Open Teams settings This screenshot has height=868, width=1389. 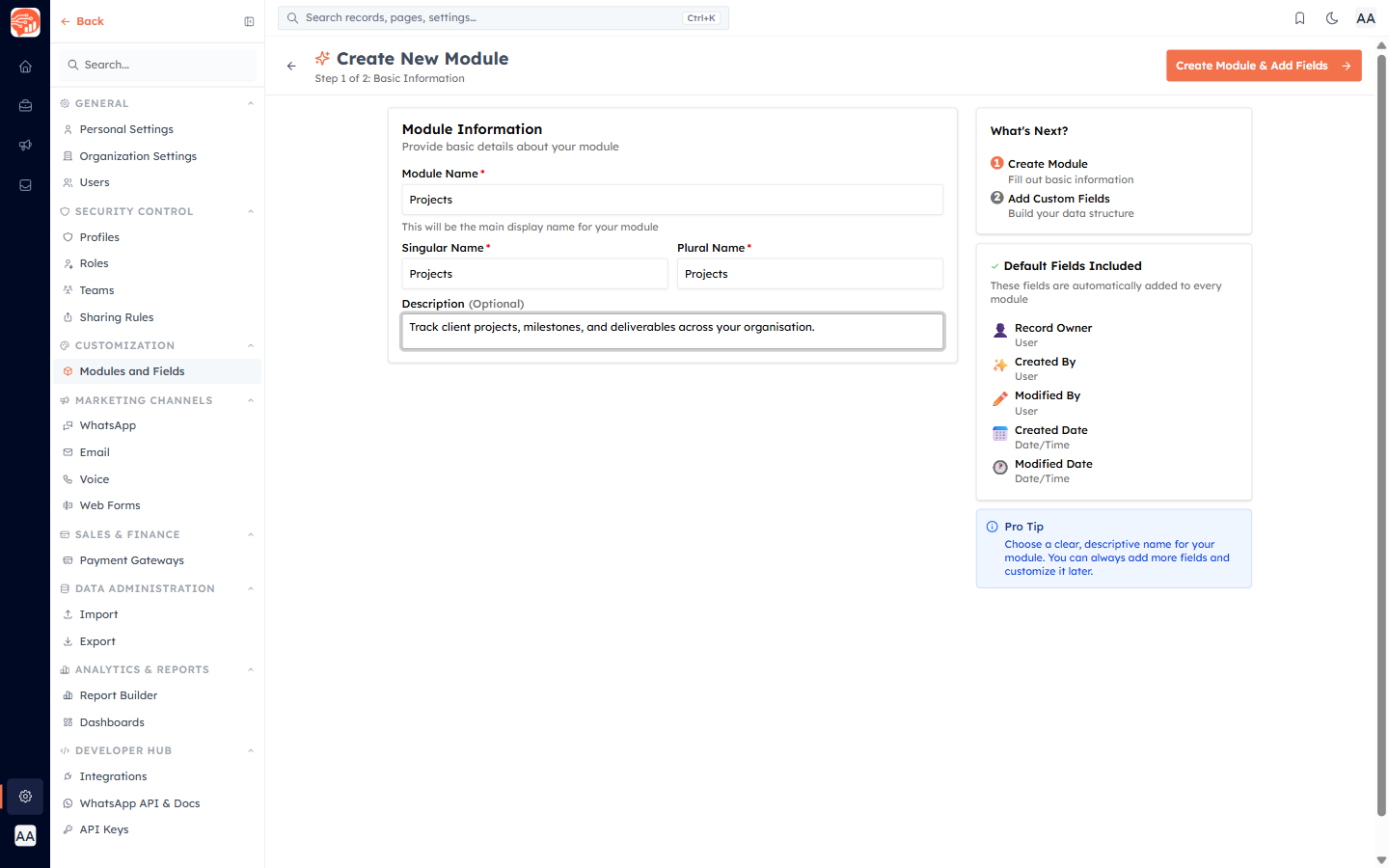click(x=156, y=290)
